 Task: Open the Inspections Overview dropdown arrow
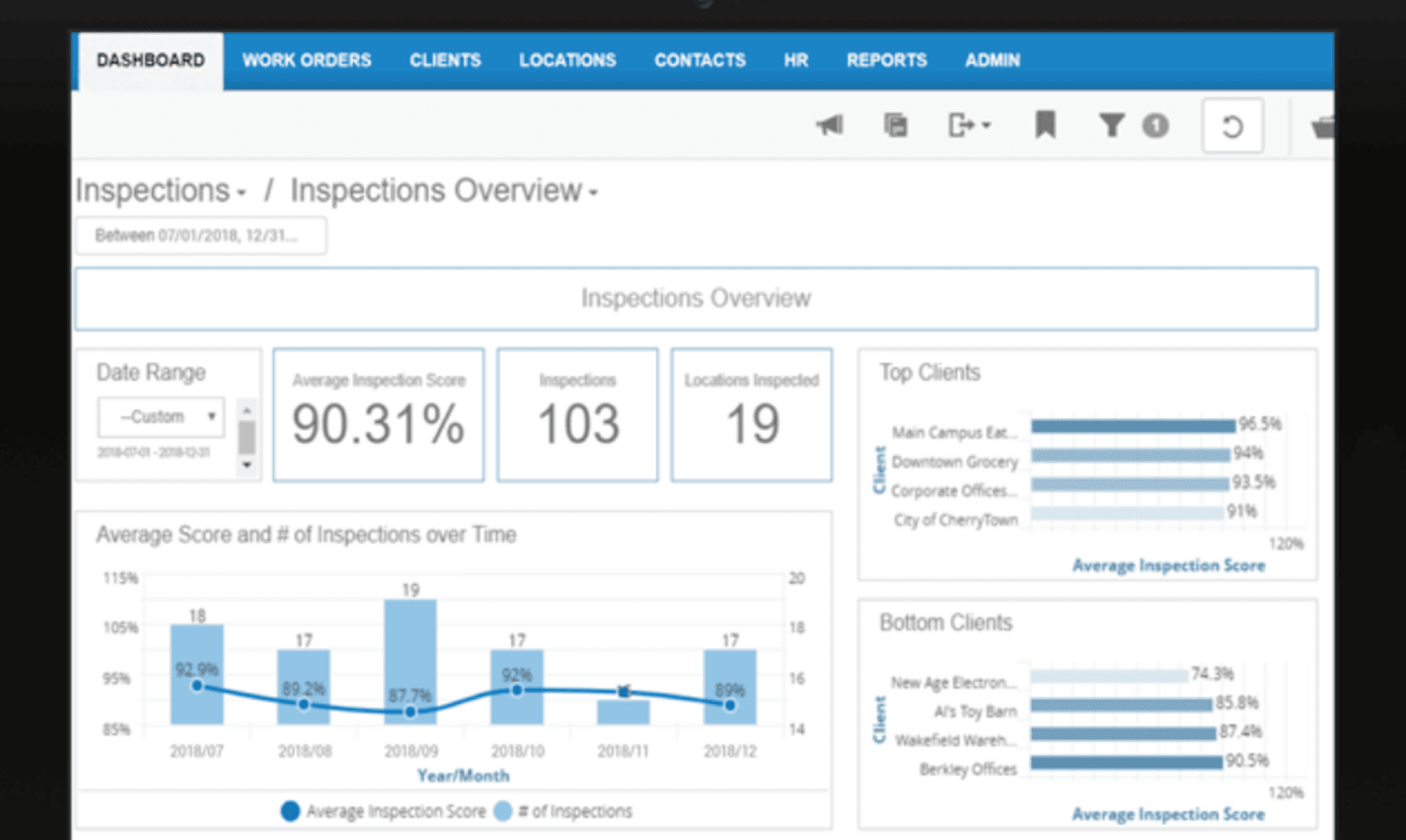click(592, 195)
